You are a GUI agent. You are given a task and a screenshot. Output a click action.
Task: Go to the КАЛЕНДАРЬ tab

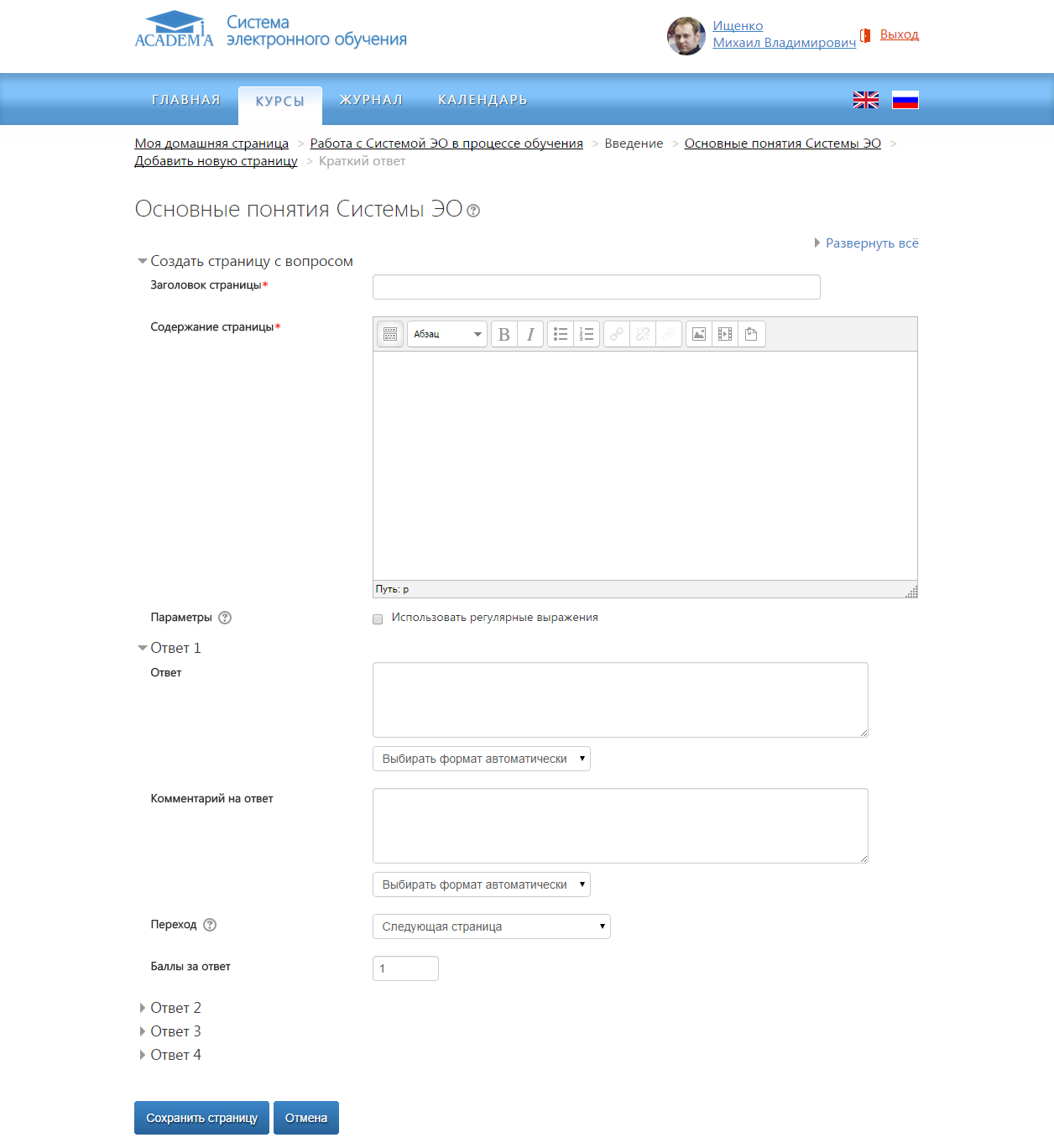click(483, 100)
